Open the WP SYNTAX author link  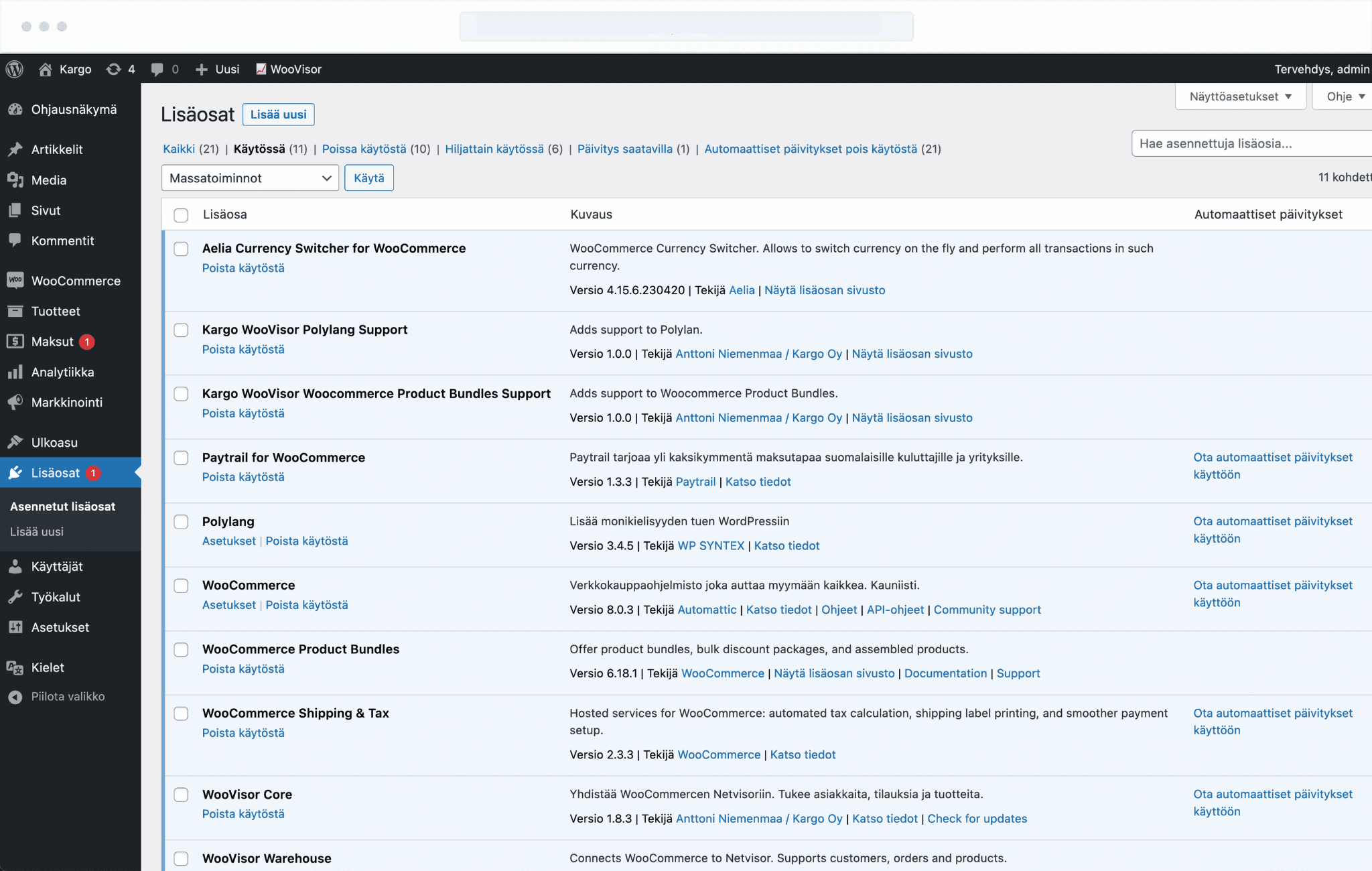(711, 545)
